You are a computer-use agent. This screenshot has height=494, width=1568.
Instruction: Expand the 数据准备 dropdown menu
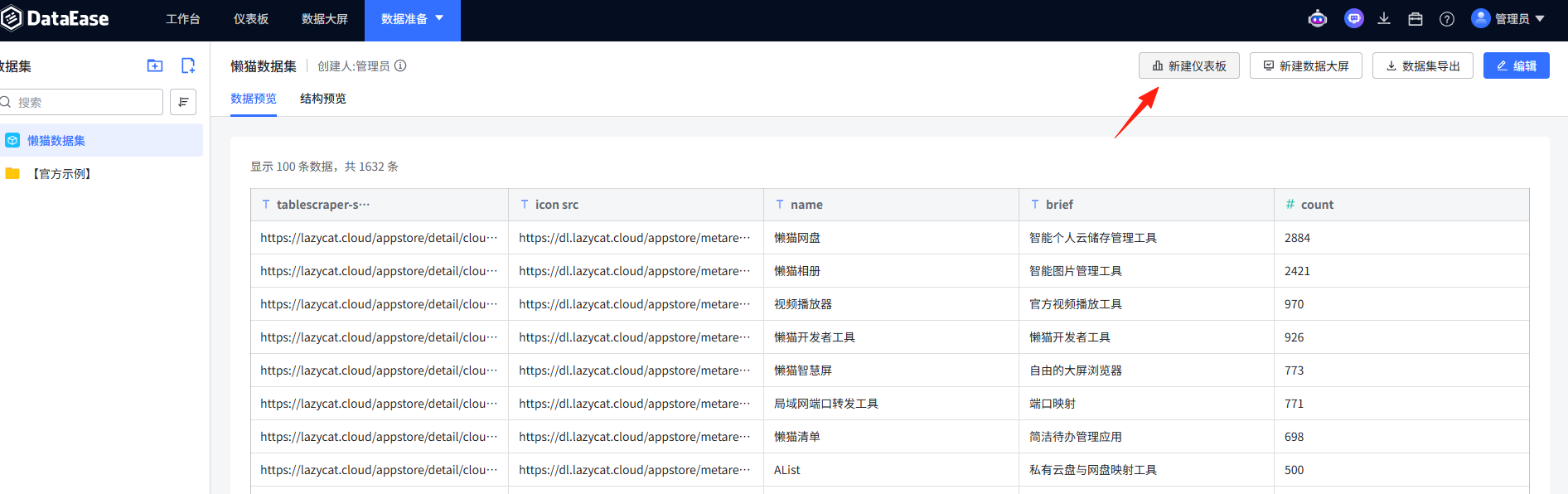point(413,19)
